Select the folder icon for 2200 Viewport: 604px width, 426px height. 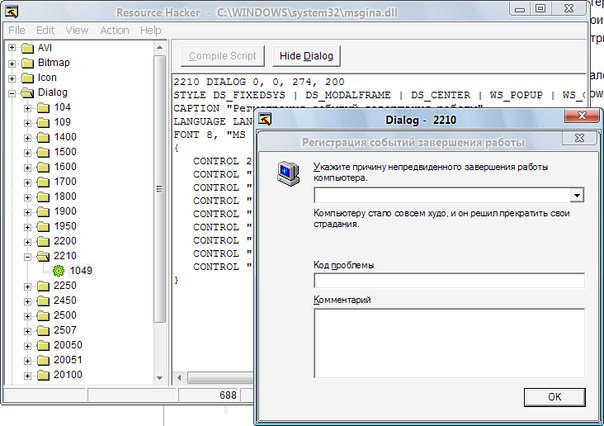coord(43,241)
